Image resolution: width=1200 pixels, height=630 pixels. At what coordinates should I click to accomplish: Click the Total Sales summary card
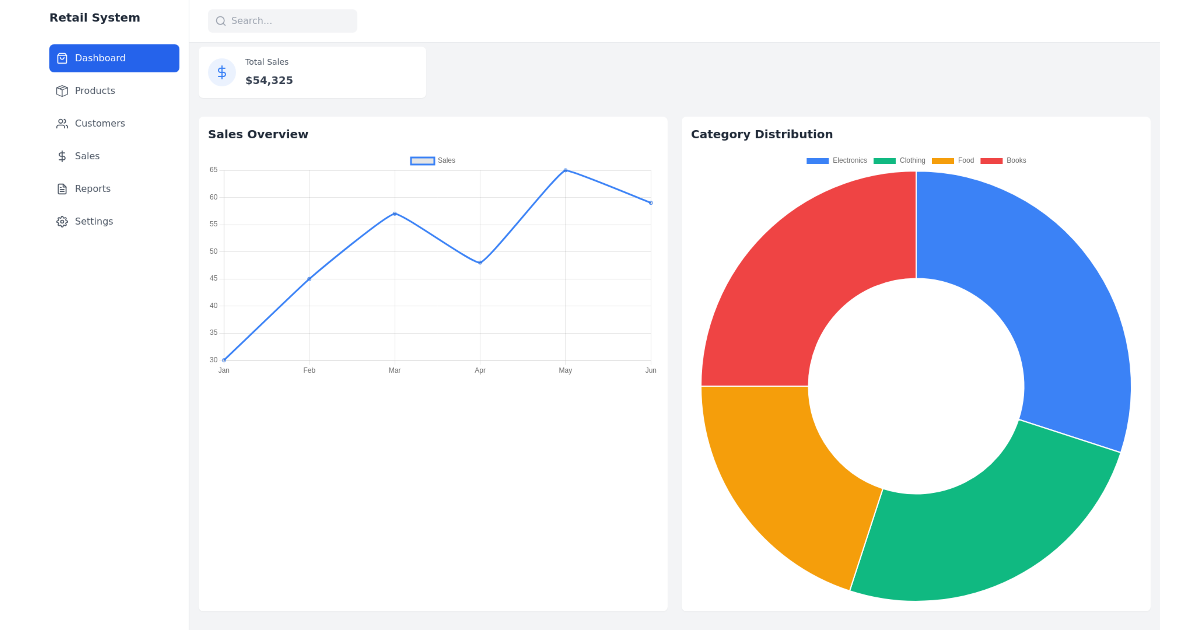pyautogui.click(x=312, y=72)
